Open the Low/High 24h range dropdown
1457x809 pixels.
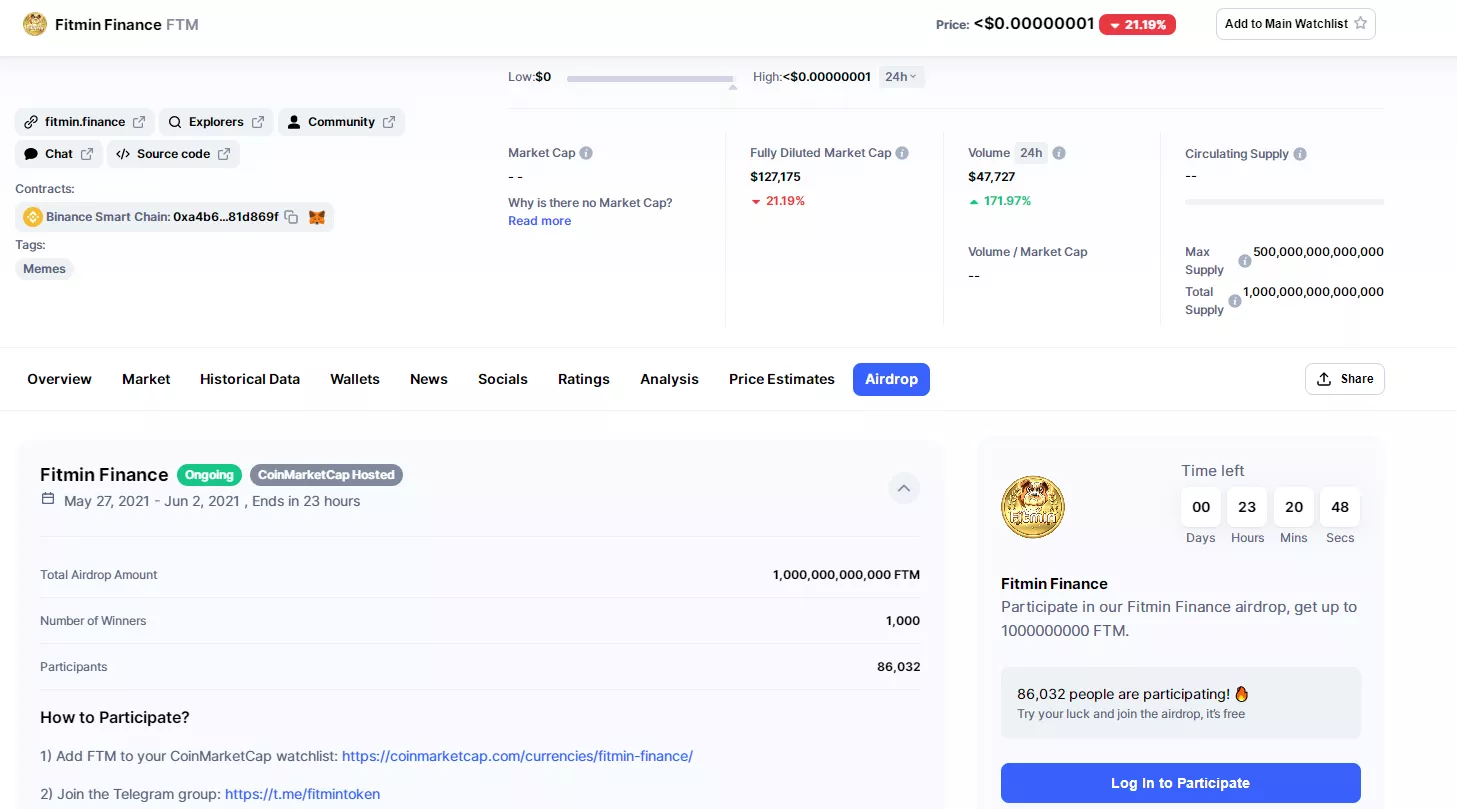pyautogui.click(x=901, y=77)
